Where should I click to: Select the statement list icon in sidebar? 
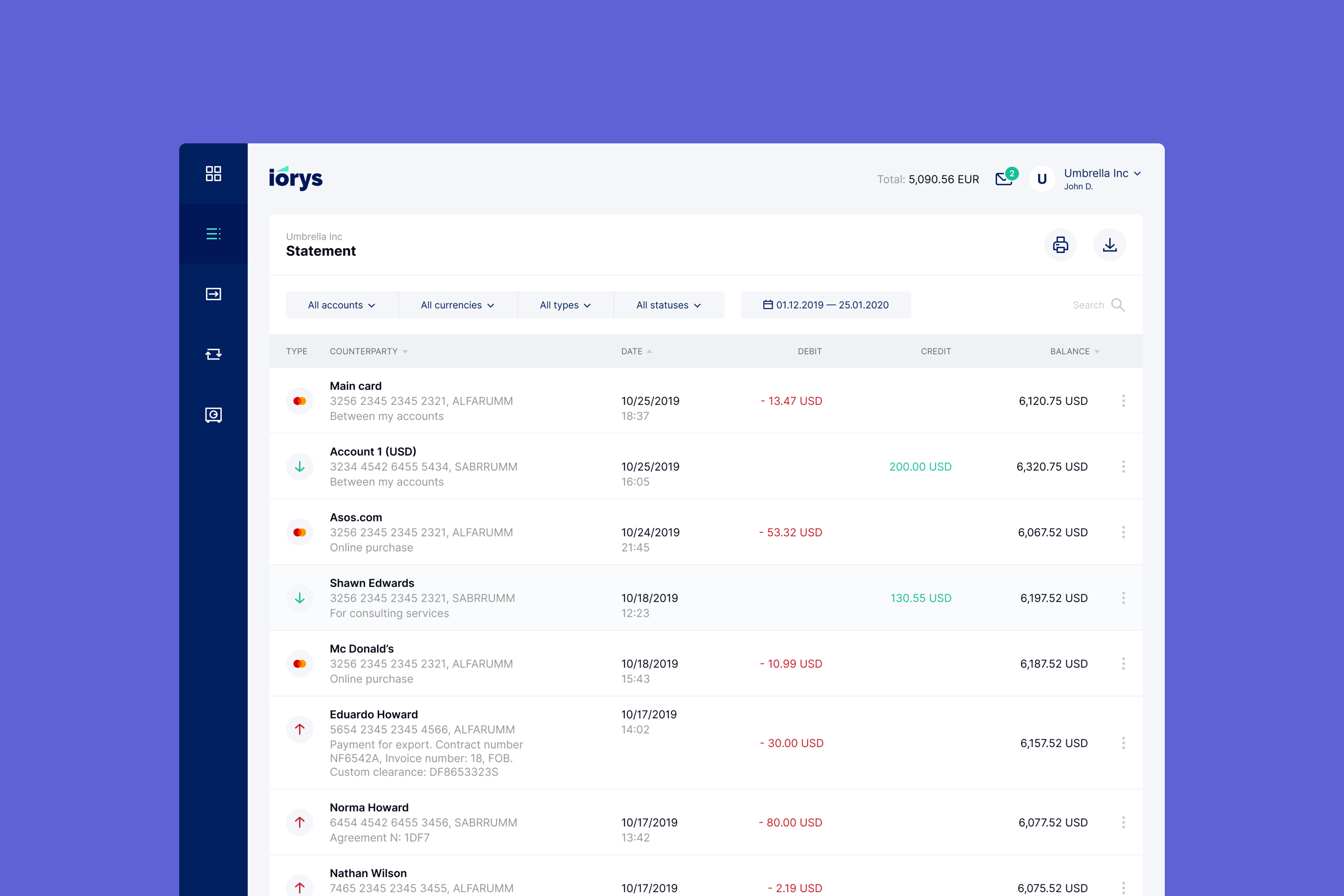pos(213,233)
